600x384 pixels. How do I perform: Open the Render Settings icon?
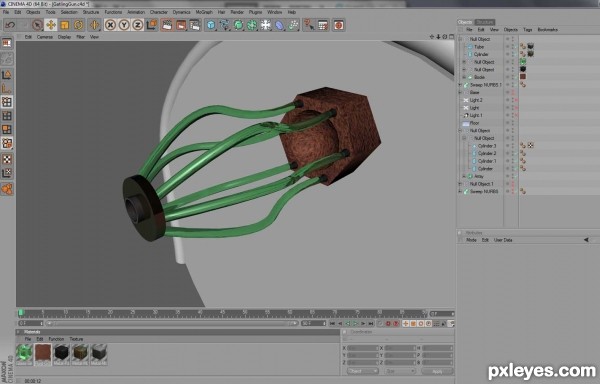pos(195,25)
